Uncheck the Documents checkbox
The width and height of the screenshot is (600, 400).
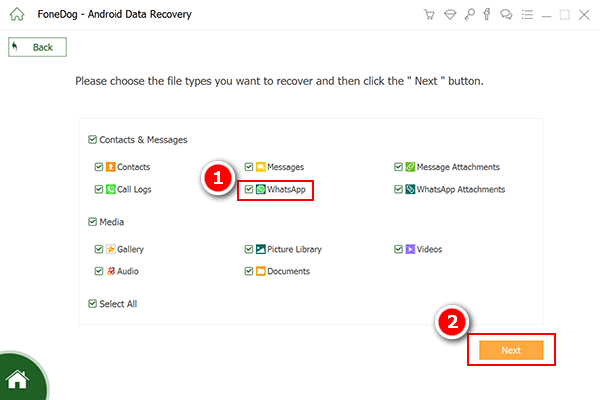click(x=248, y=271)
